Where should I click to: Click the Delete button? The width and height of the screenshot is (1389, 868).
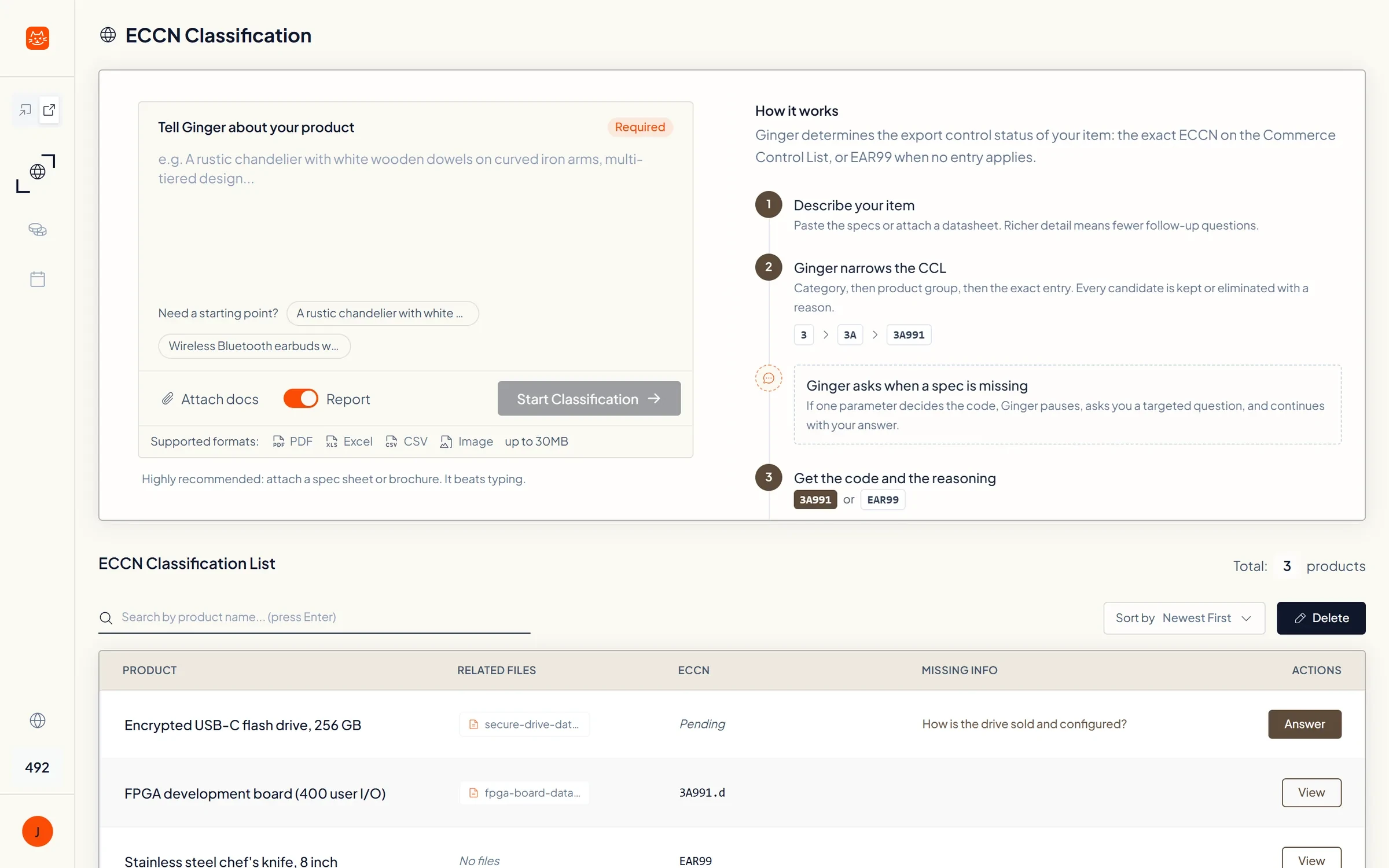pos(1321,618)
